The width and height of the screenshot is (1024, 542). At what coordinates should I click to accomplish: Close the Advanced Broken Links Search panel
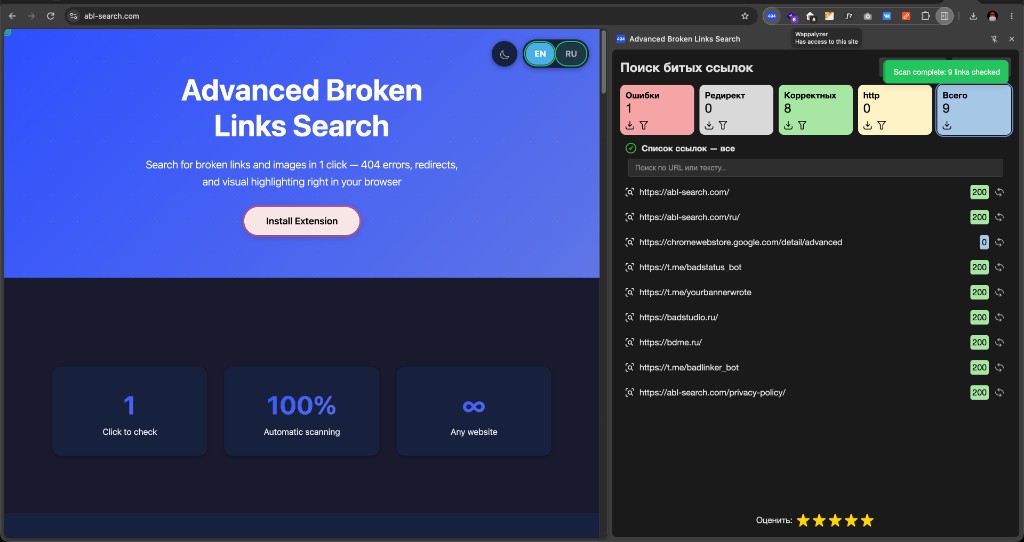pos(1012,39)
